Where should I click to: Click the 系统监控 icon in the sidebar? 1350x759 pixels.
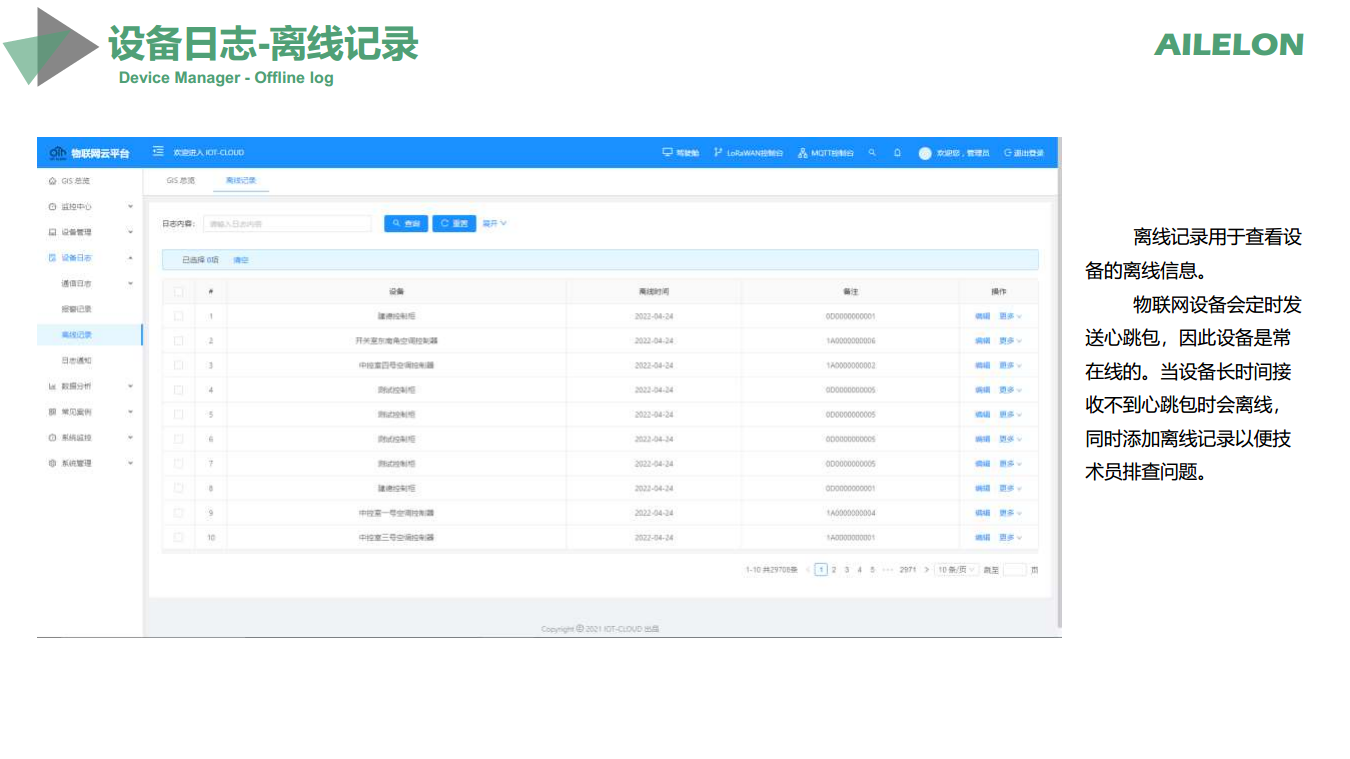point(53,438)
